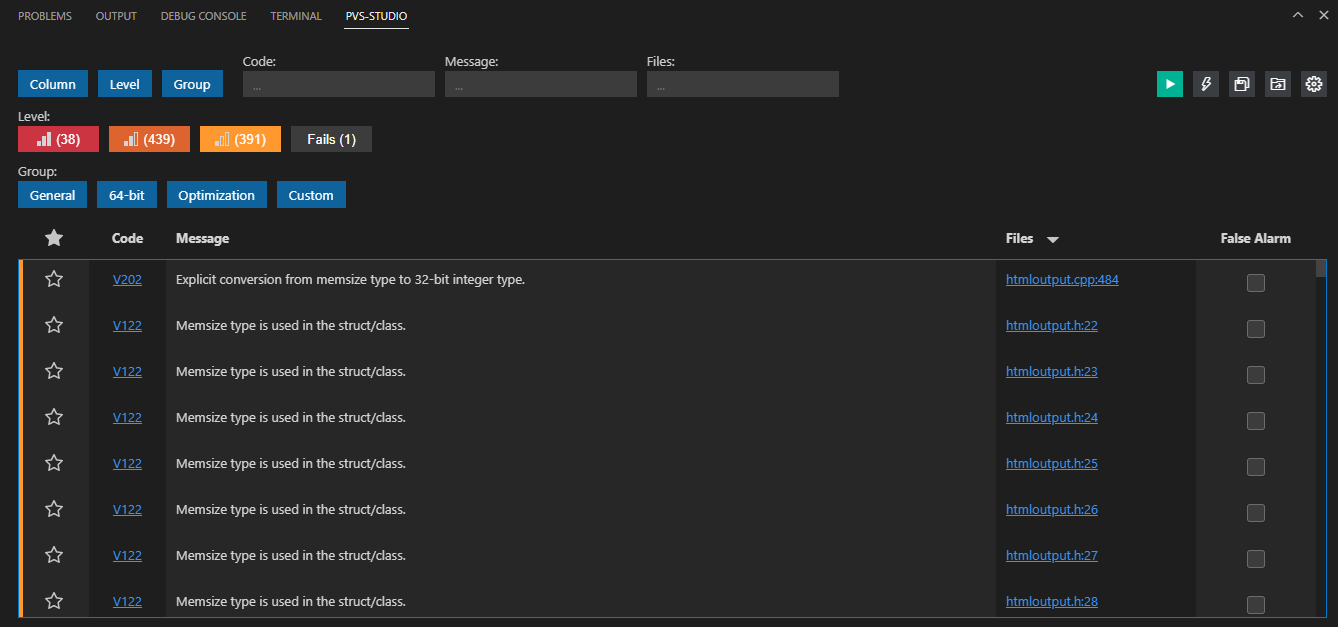Screen dimensions: 1338x627
Task: Open the DEBUG CONSOLE panel
Action: click(x=203, y=15)
